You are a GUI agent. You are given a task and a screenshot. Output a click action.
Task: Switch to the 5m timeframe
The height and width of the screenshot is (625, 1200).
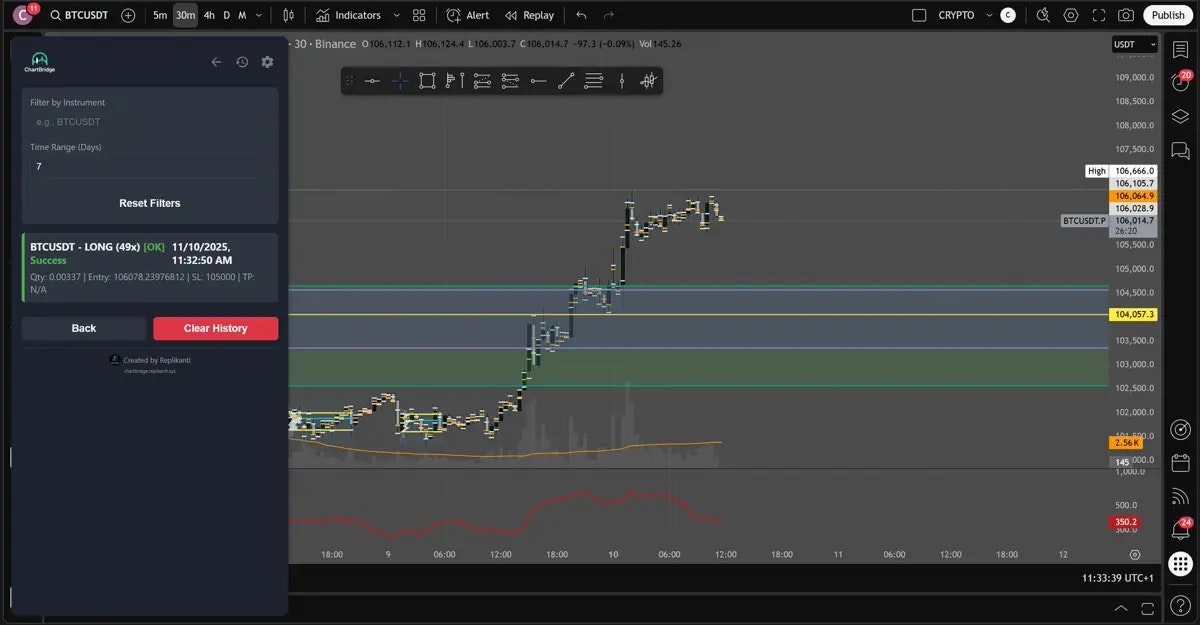click(160, 15)
